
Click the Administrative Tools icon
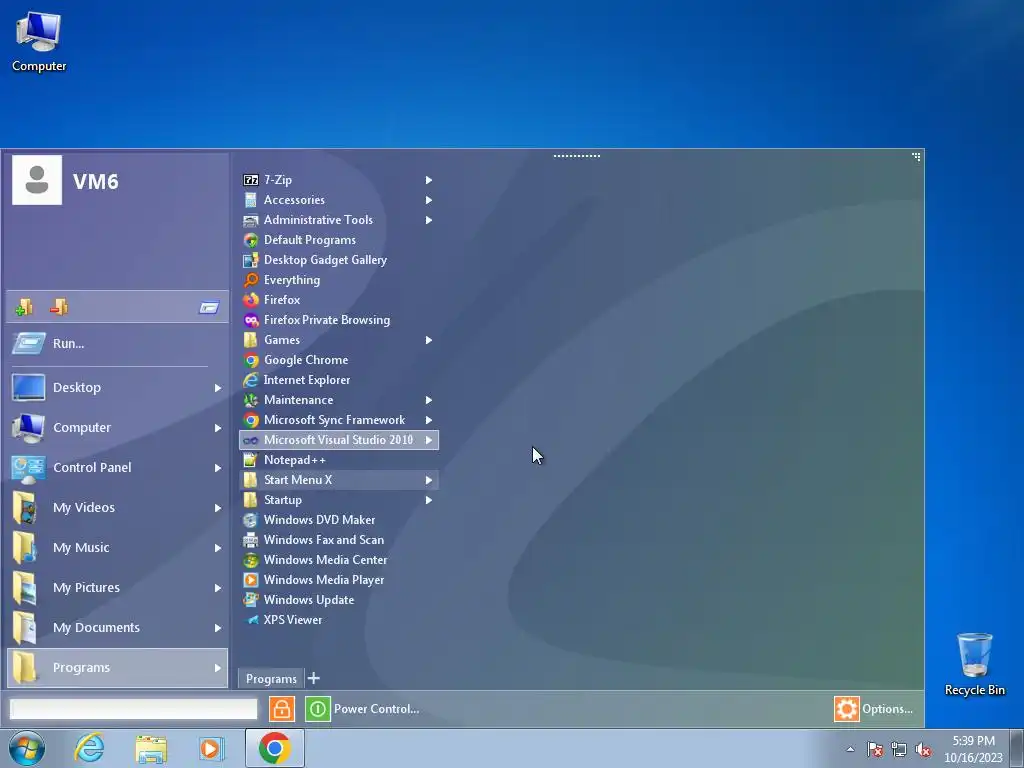(x=251, y=220)
